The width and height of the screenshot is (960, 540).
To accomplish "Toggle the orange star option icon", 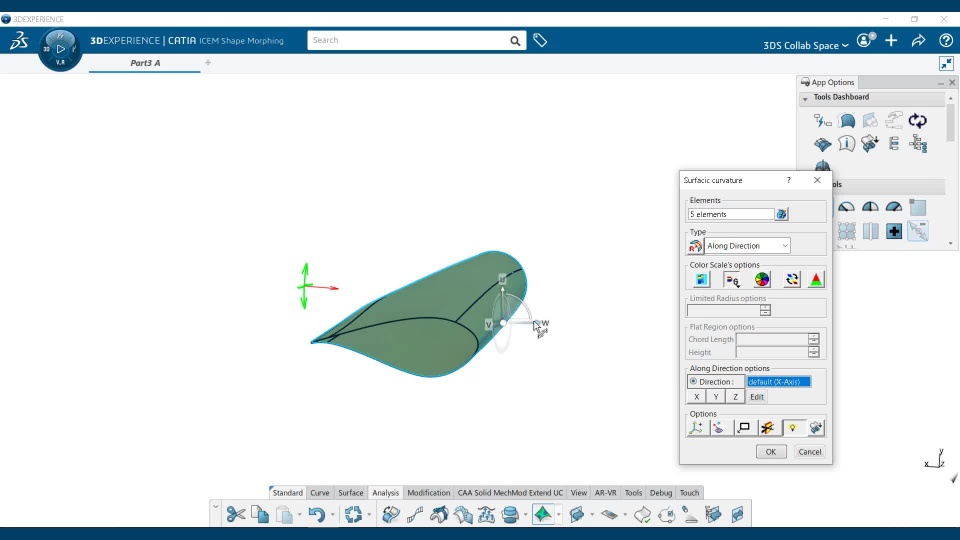I will tap(768, 428).
